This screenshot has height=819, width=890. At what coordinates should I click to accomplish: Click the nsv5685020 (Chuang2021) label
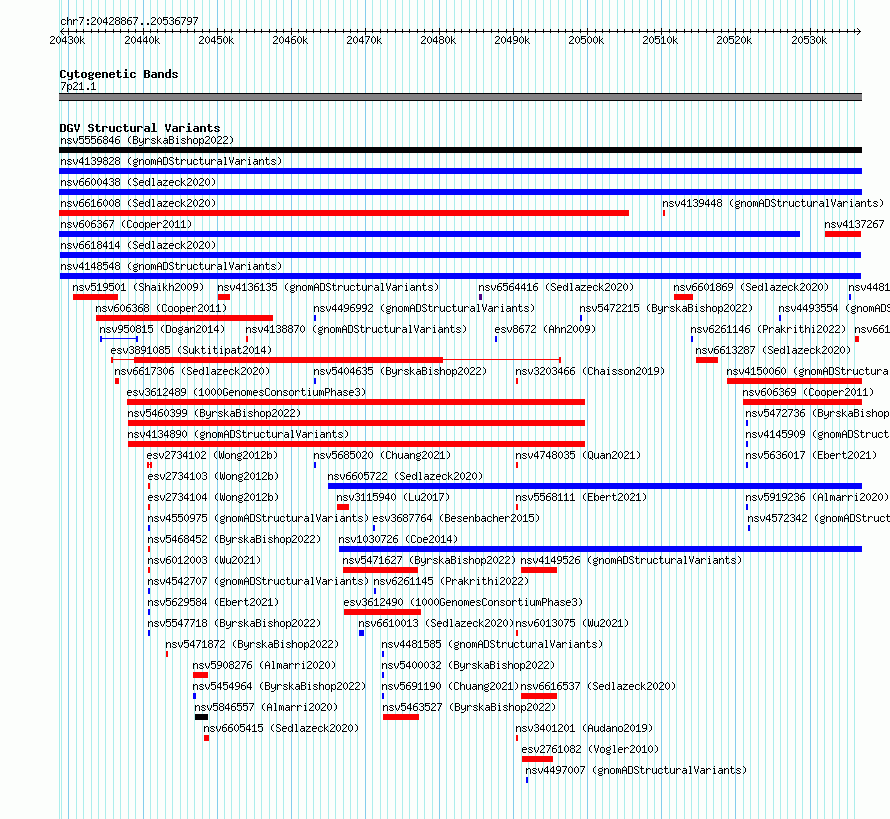pos(382,455)
